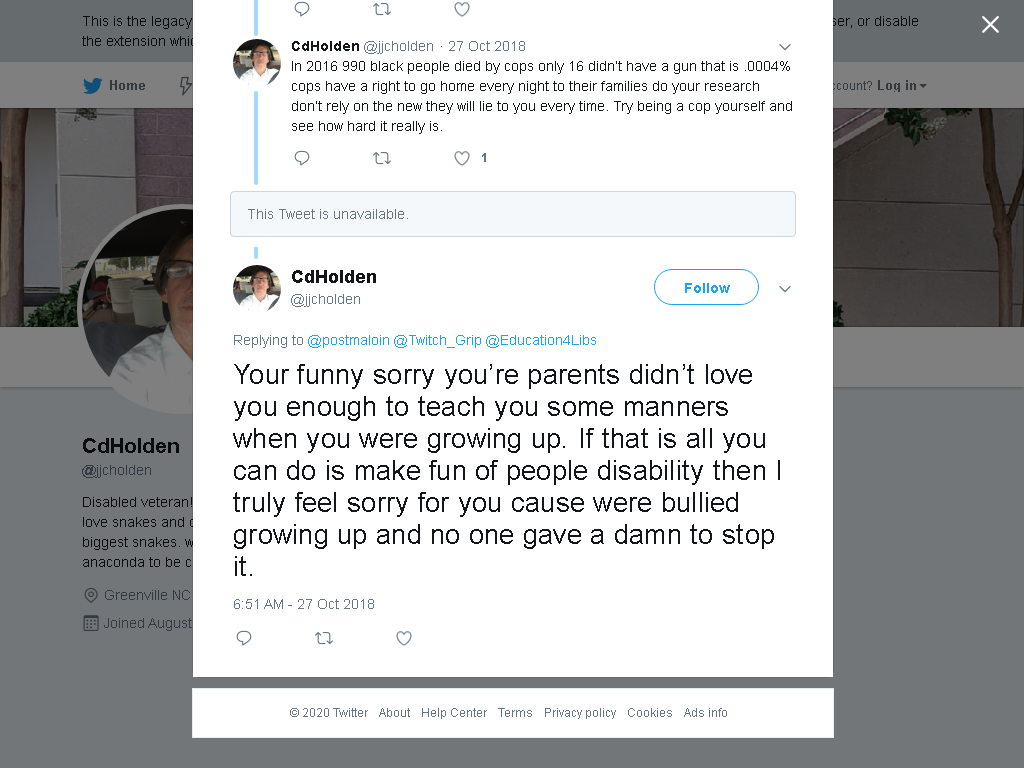1024x768 pixels.
Task: Click the 6:51 AM - 27 Oct 2018 timestamp
Action: pos(304,604)
